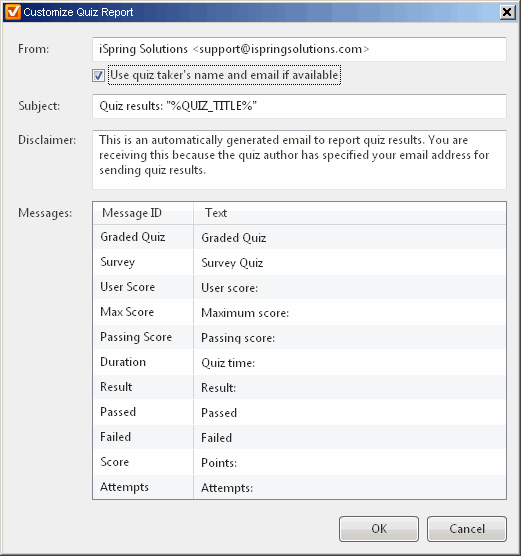Select the Quiz time: text cell

(350, 362)
